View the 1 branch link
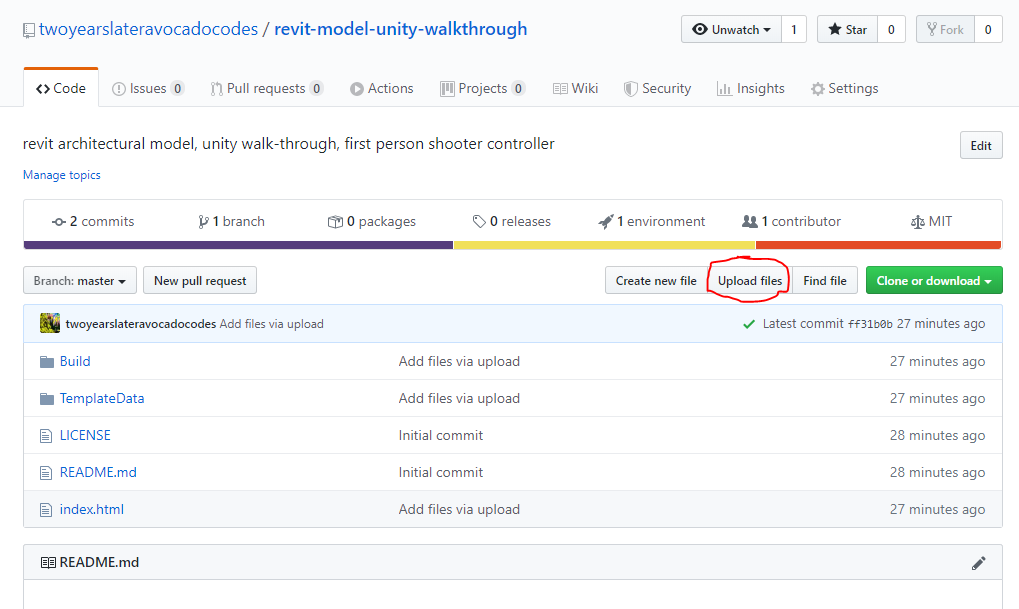Image resolution: width=1019 pixels, height=609 pixels. click(x=231, y=222)
